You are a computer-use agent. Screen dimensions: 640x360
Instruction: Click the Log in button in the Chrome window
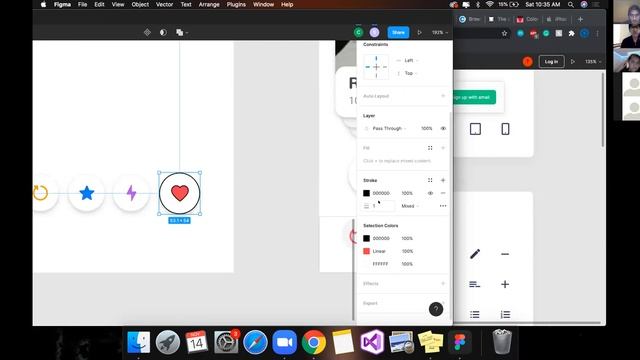coord(551,62)
